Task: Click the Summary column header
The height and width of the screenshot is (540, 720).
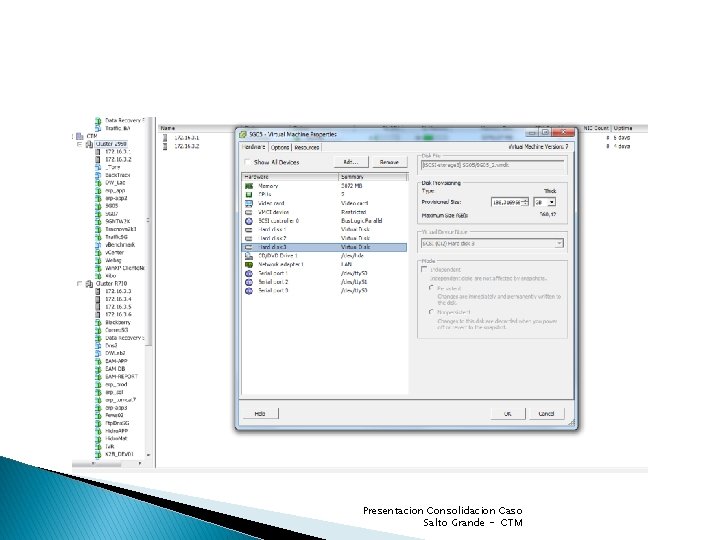Action: coord(373,177)
